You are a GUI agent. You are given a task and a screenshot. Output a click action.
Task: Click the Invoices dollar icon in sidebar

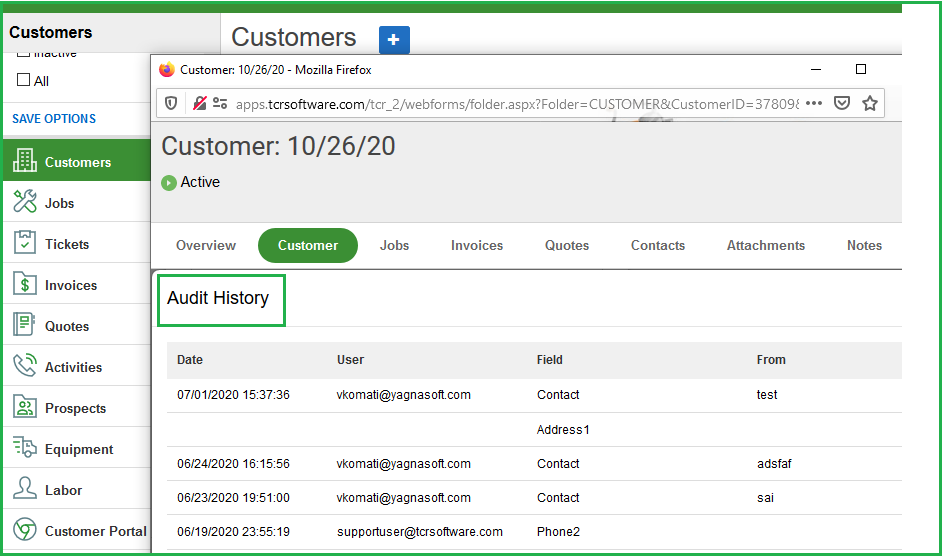(x=25, y=285)
